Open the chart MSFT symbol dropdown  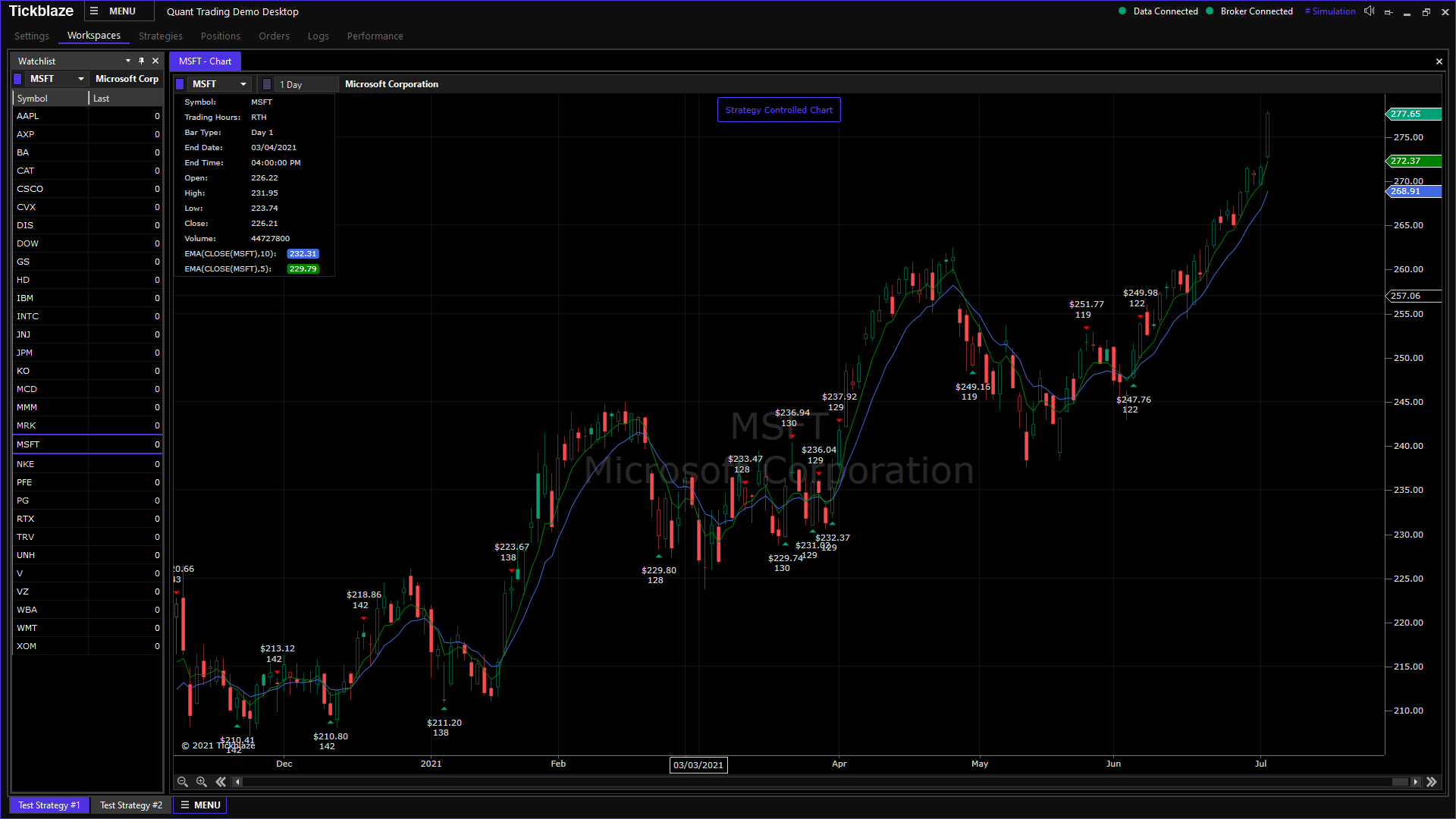[x=243, y=84]
